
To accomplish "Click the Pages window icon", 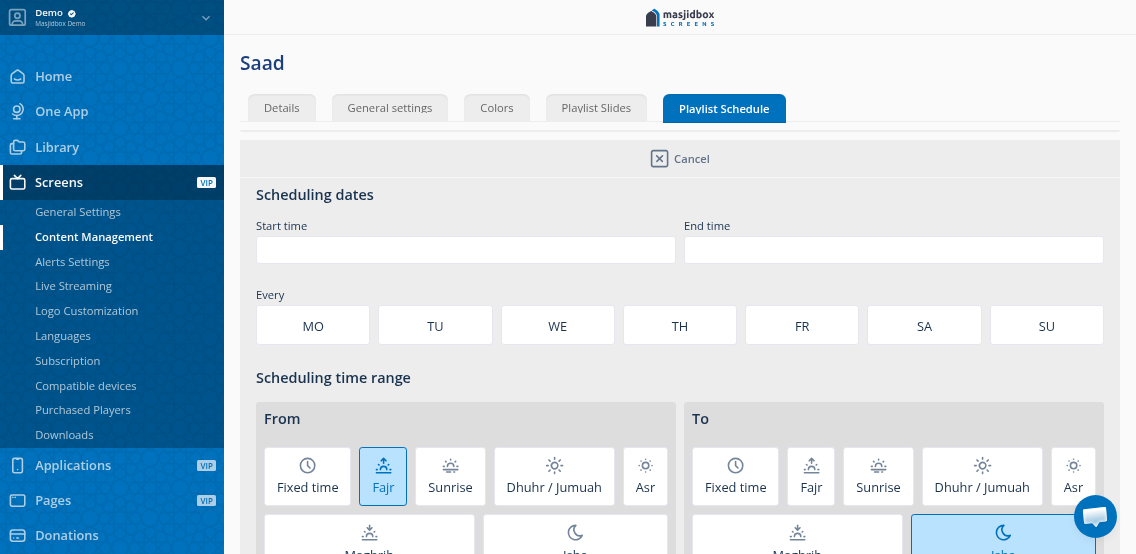I will (17, 500).
